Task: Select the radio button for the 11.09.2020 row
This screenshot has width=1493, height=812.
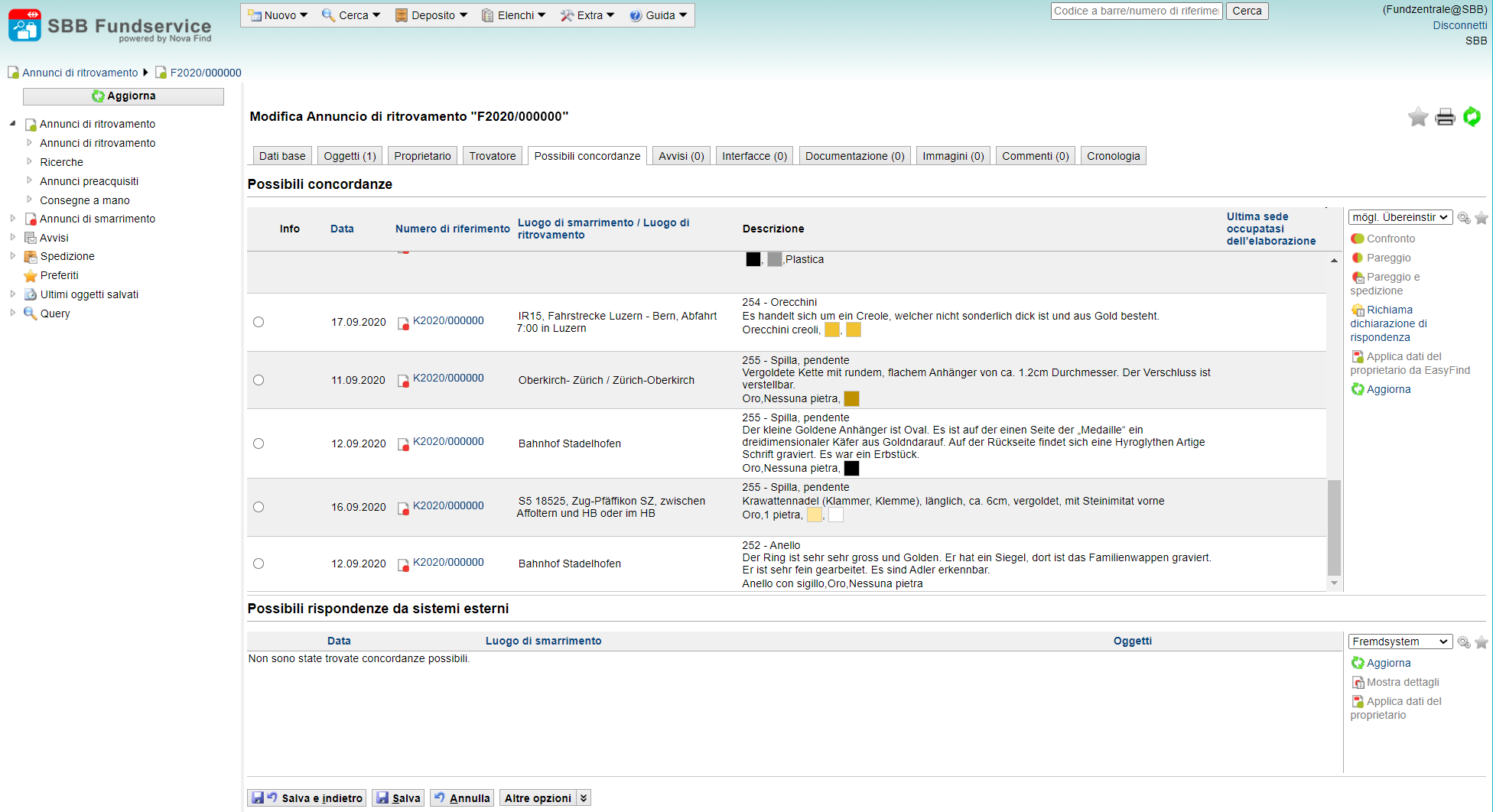Action: point(259,380)
